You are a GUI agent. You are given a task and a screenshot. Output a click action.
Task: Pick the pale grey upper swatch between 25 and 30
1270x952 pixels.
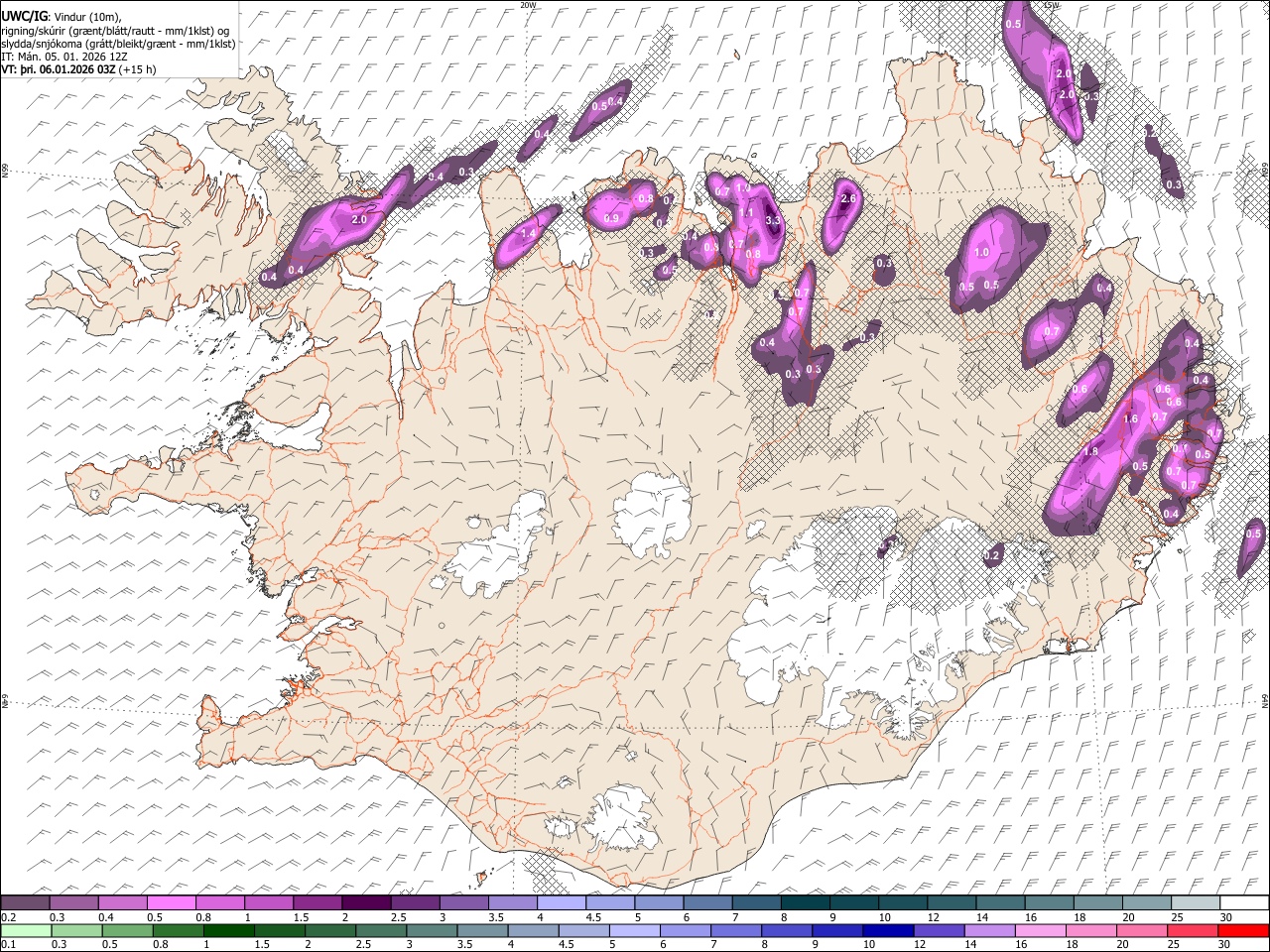click(x=1195, y=902)
